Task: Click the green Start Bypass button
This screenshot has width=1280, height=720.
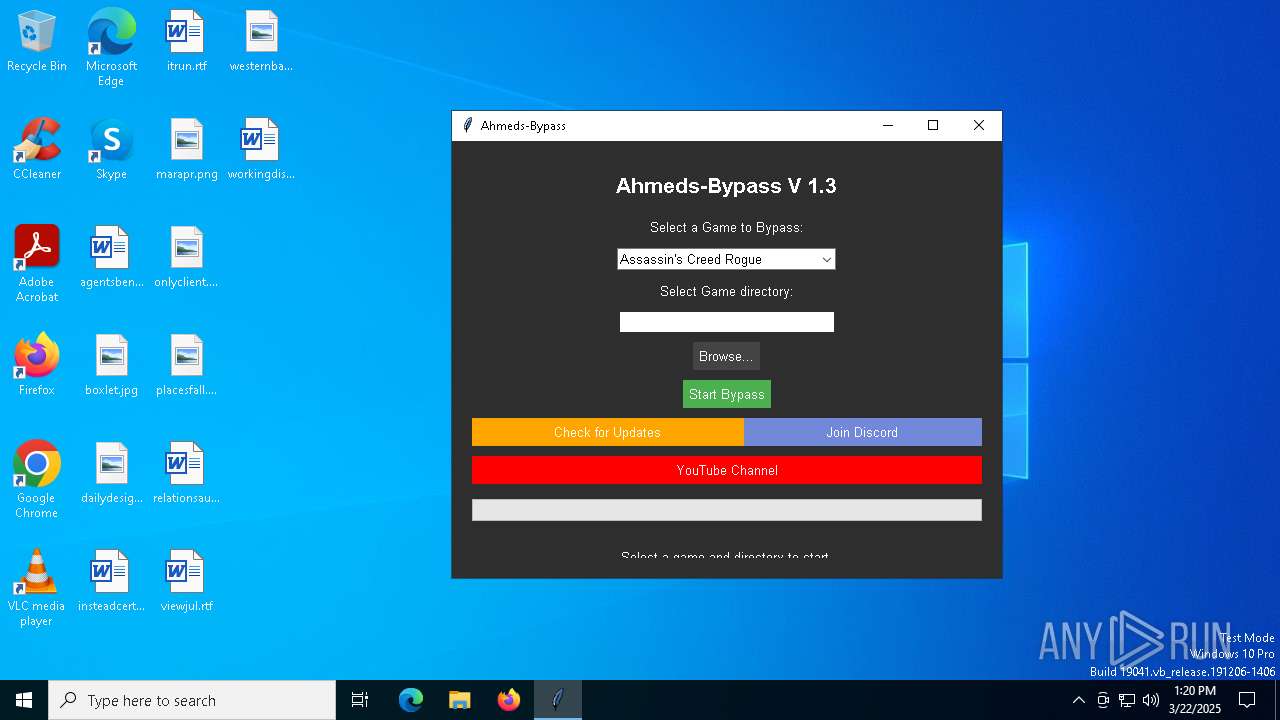Action: coord(727,394)
